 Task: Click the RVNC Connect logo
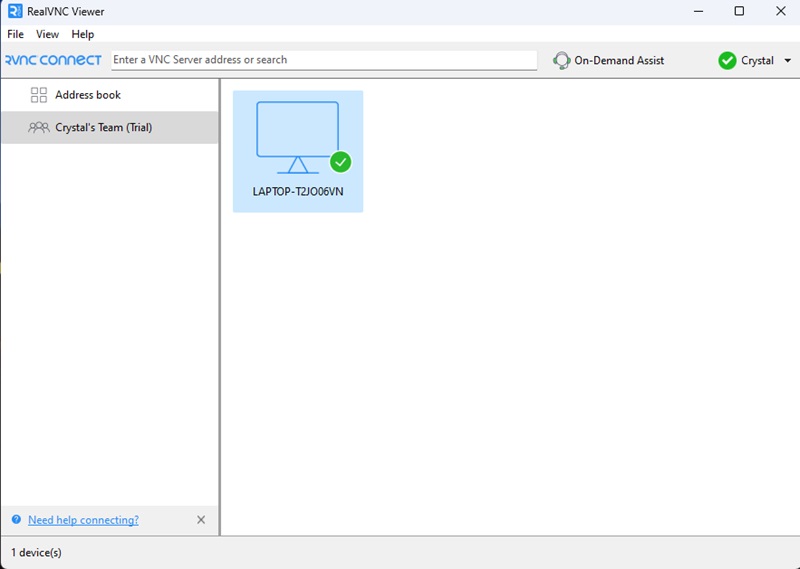coord(54,60)
